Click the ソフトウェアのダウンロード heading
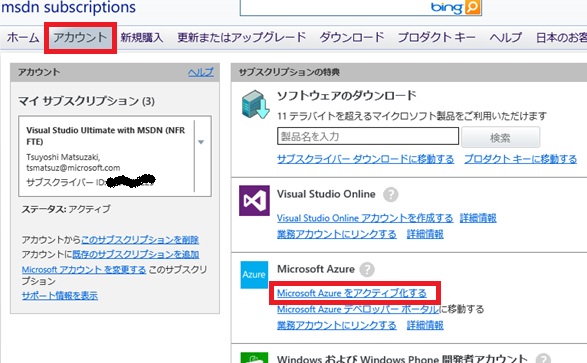Image resolution: width=587 pixels, height=363 pixels. [347, 95]
